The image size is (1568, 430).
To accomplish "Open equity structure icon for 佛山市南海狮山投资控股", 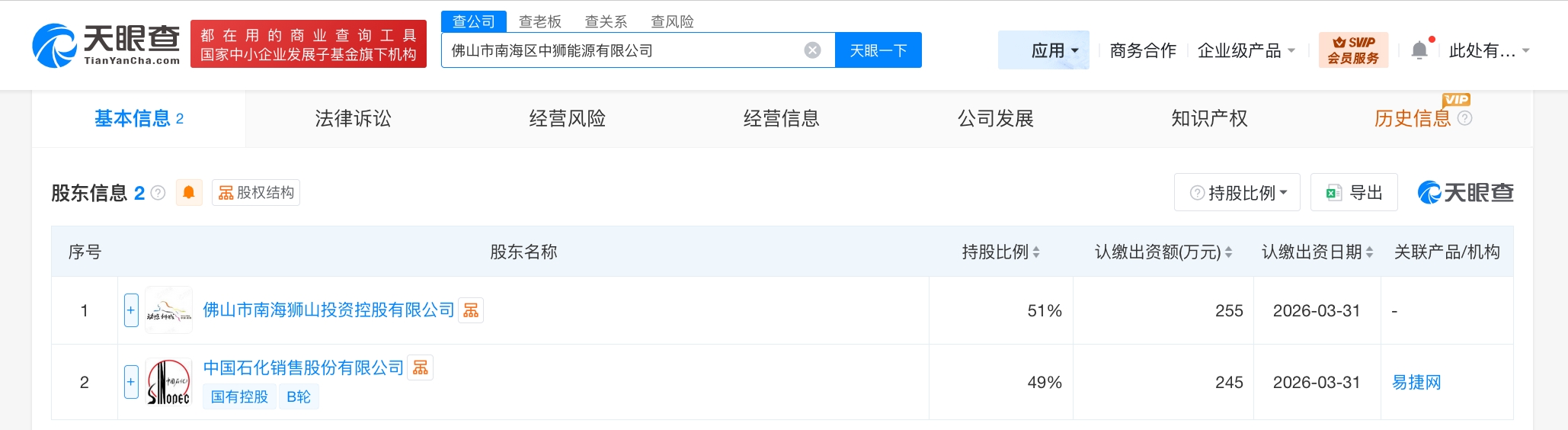I will tap(471, 310).
